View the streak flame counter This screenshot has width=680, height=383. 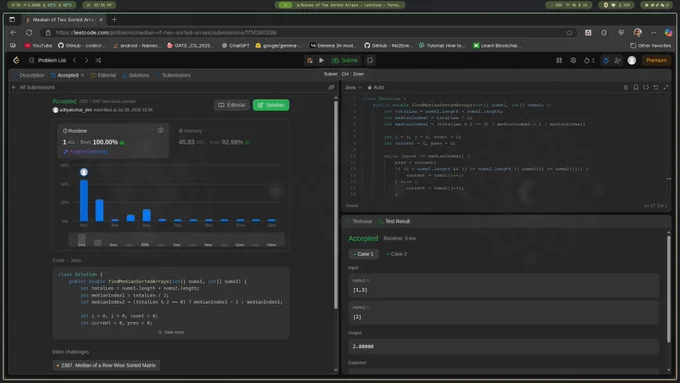589,60
